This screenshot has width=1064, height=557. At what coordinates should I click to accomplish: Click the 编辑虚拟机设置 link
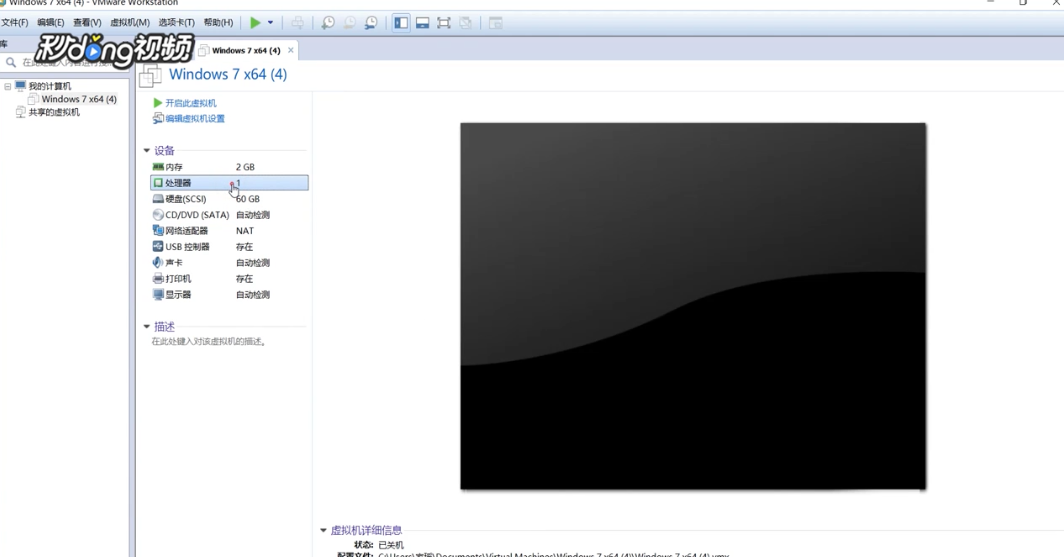(195, 118)
